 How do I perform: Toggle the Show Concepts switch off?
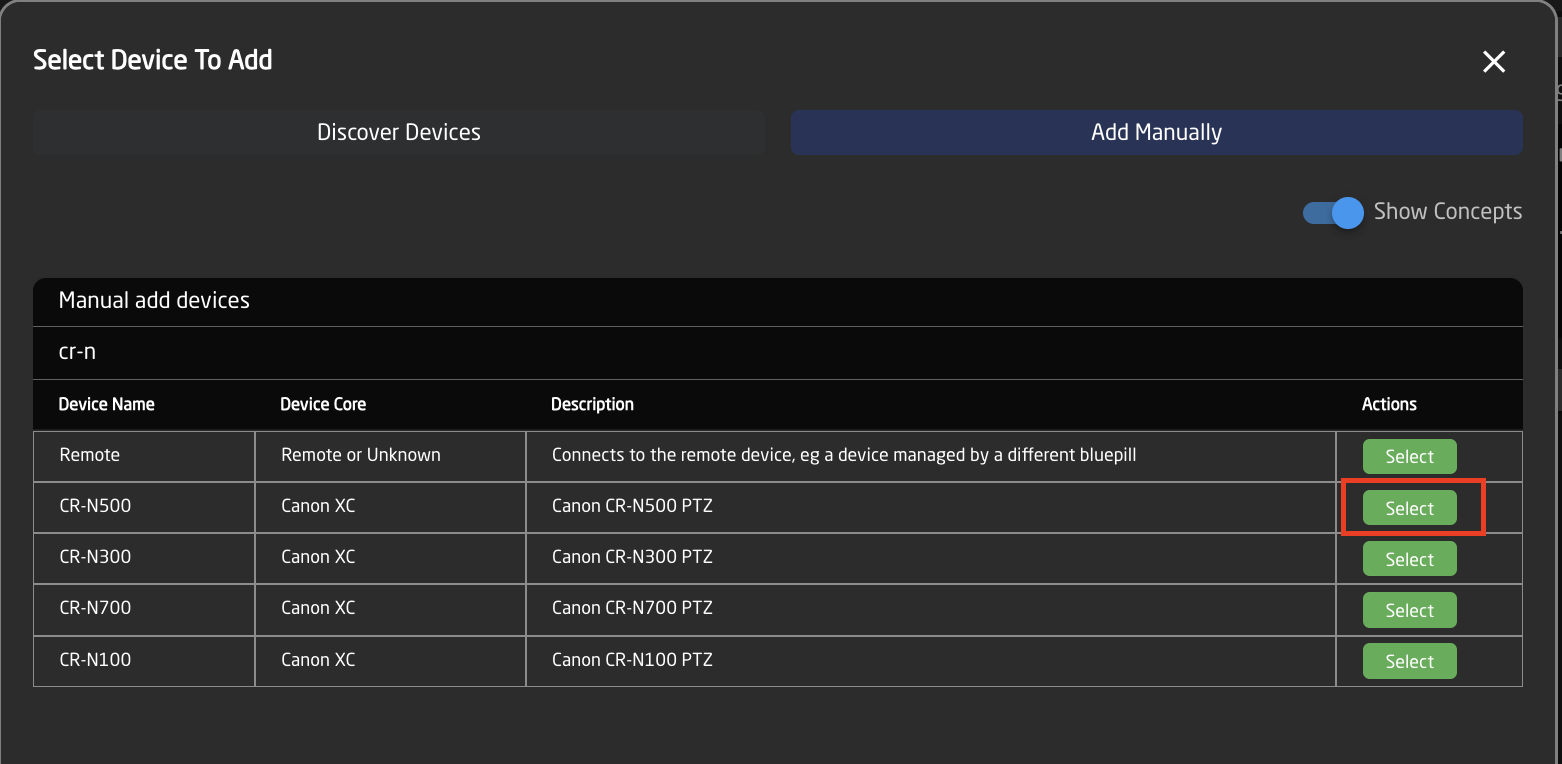[1332, 212]
